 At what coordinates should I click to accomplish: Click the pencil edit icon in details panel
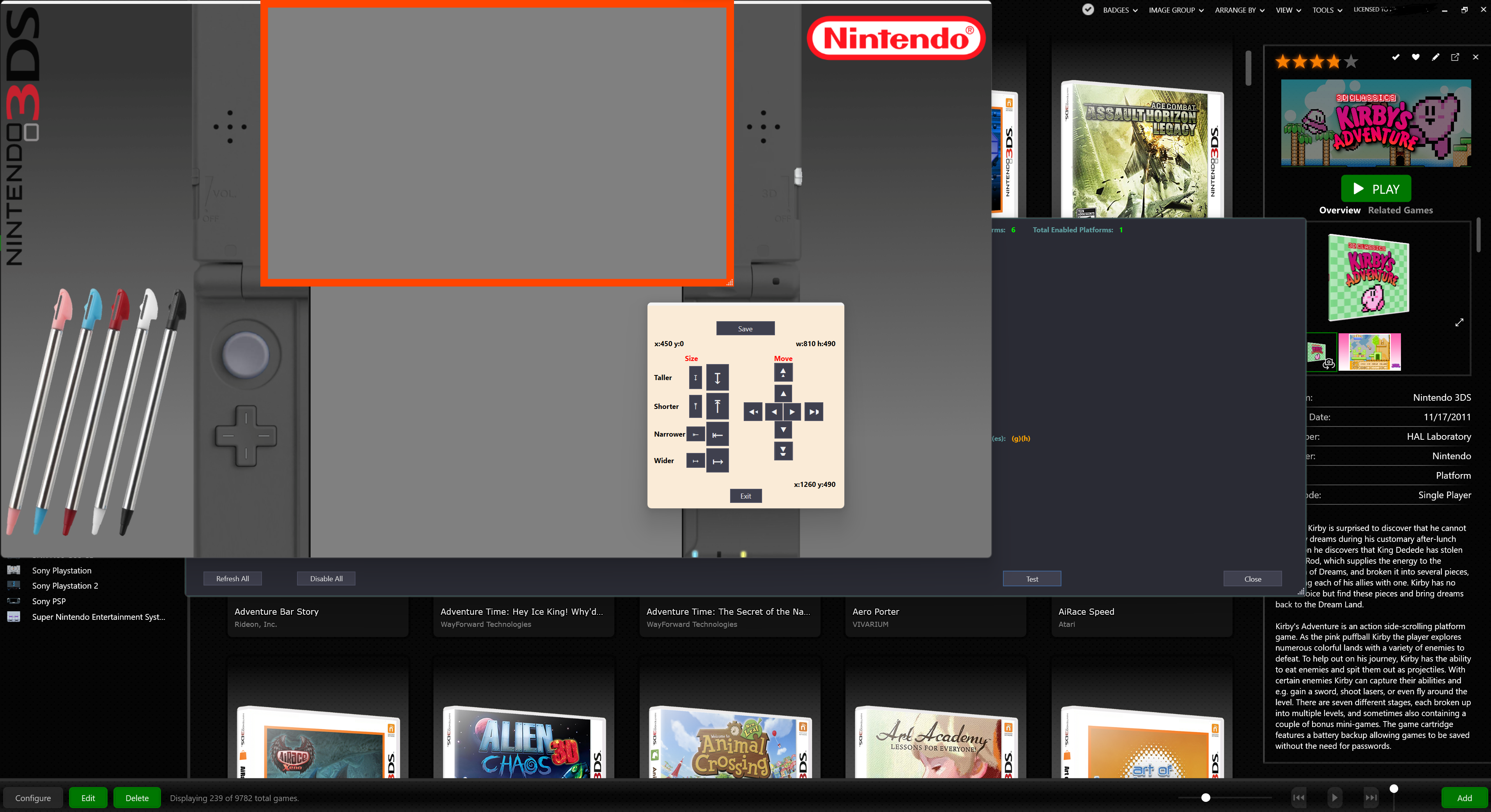pyautogui.click(x=1435, y=57)
